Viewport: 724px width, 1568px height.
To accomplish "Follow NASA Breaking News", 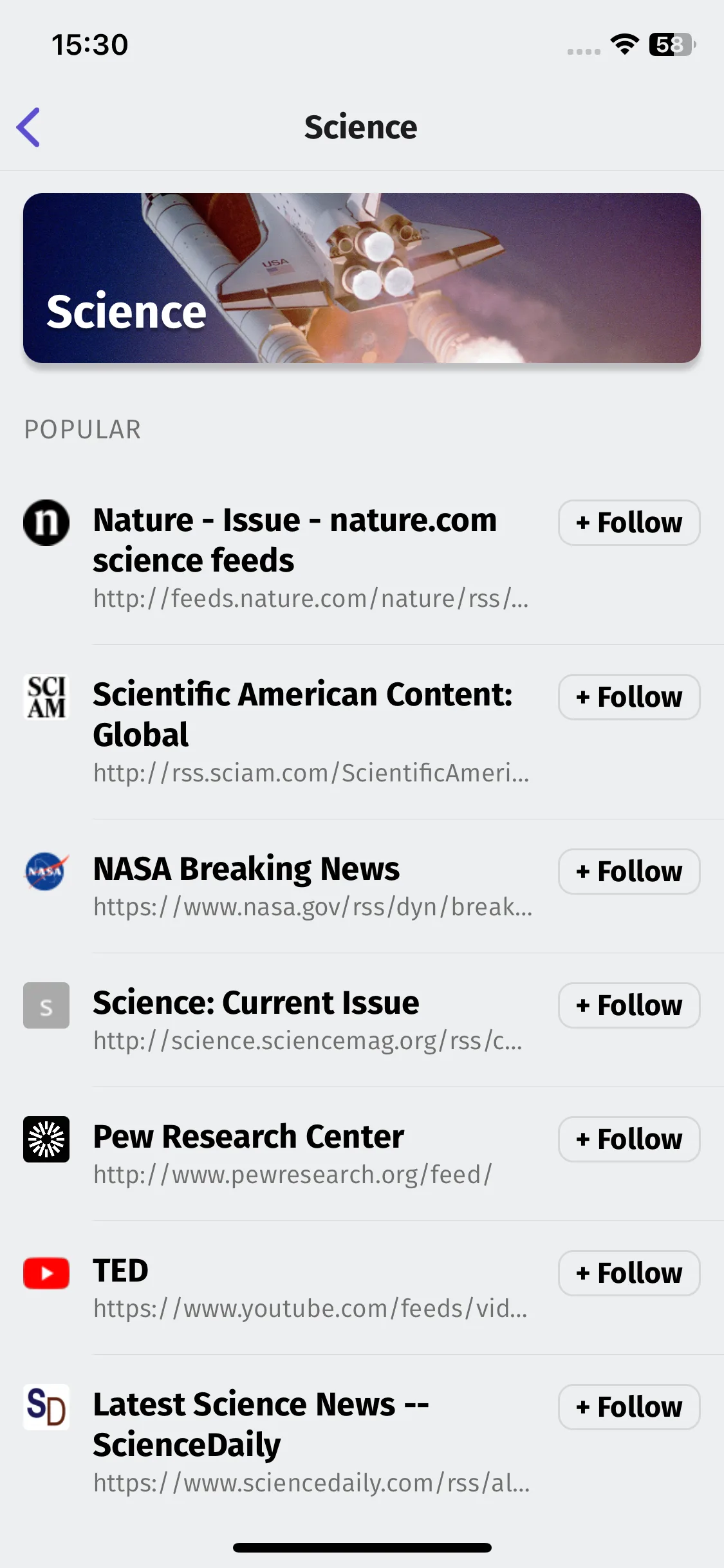I will pyautogui.click(x=629, y=872).
